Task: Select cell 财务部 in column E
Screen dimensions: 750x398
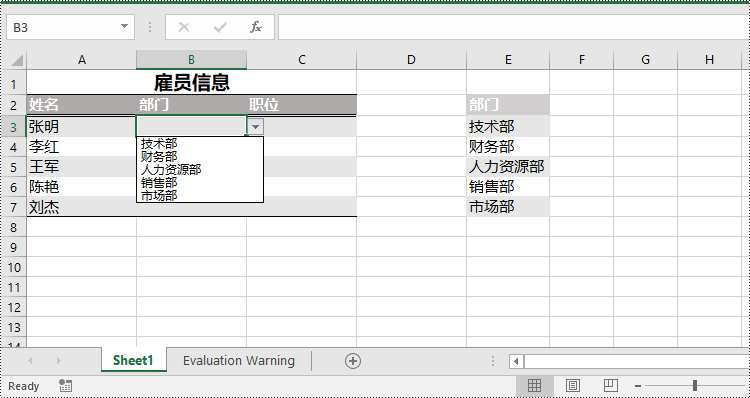Action: coord(508,146)
